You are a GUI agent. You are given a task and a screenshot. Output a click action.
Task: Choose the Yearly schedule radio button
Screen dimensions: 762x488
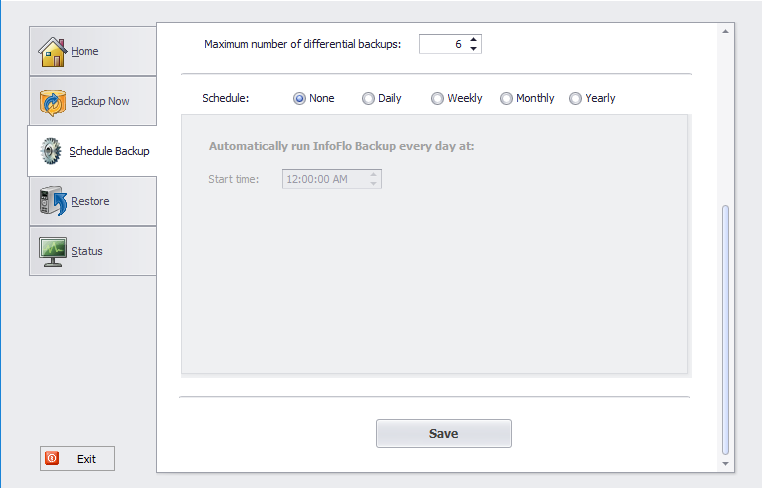point(575,99)
